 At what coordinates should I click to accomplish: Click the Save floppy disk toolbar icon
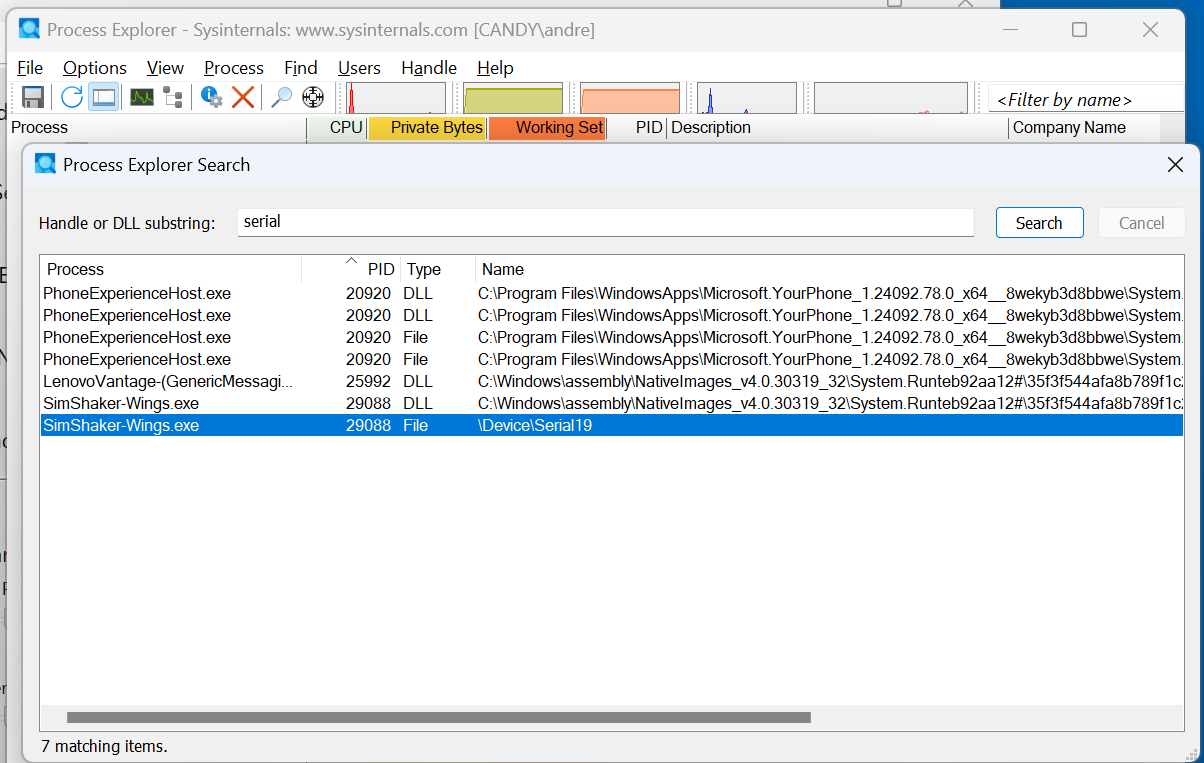tap(32, 97)
